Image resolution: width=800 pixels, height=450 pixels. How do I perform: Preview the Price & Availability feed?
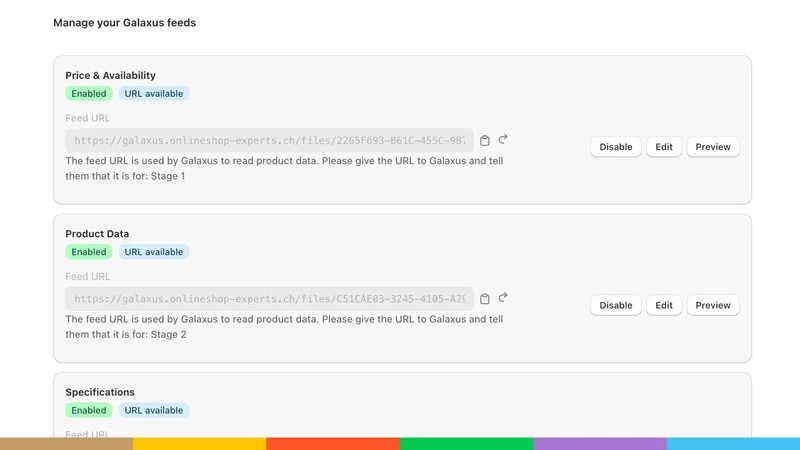pyautogui.click(x=713, y=147)
